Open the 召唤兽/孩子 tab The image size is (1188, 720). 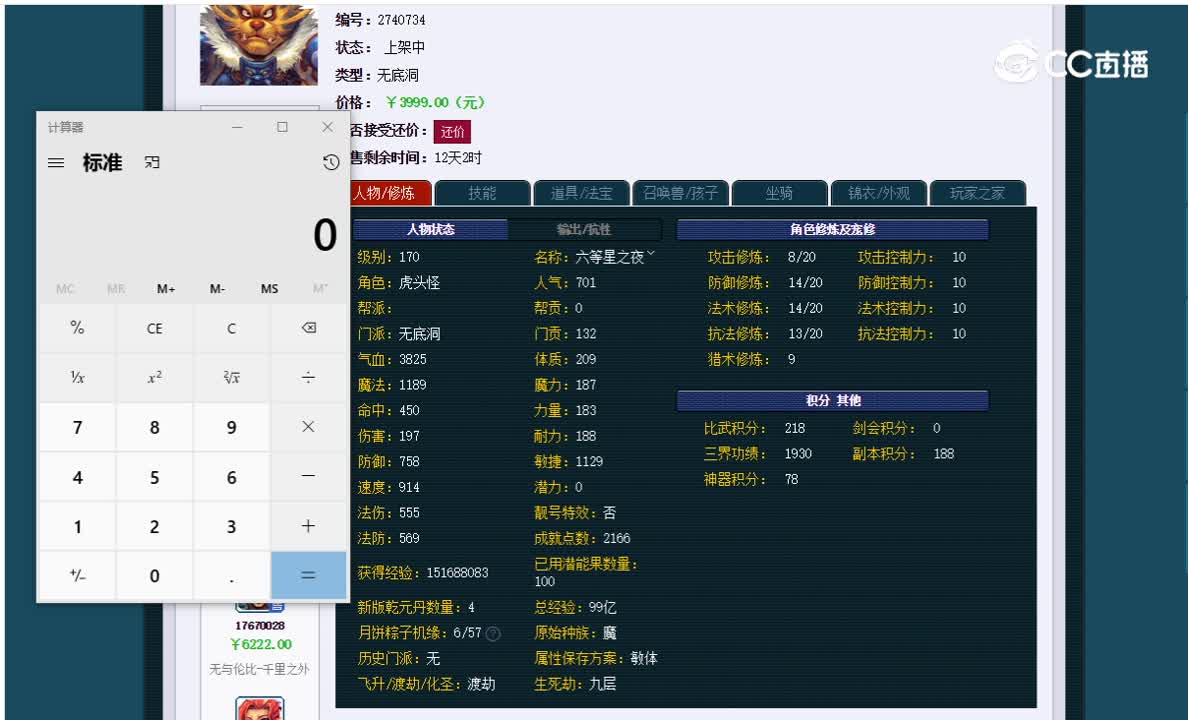point(678,193)
